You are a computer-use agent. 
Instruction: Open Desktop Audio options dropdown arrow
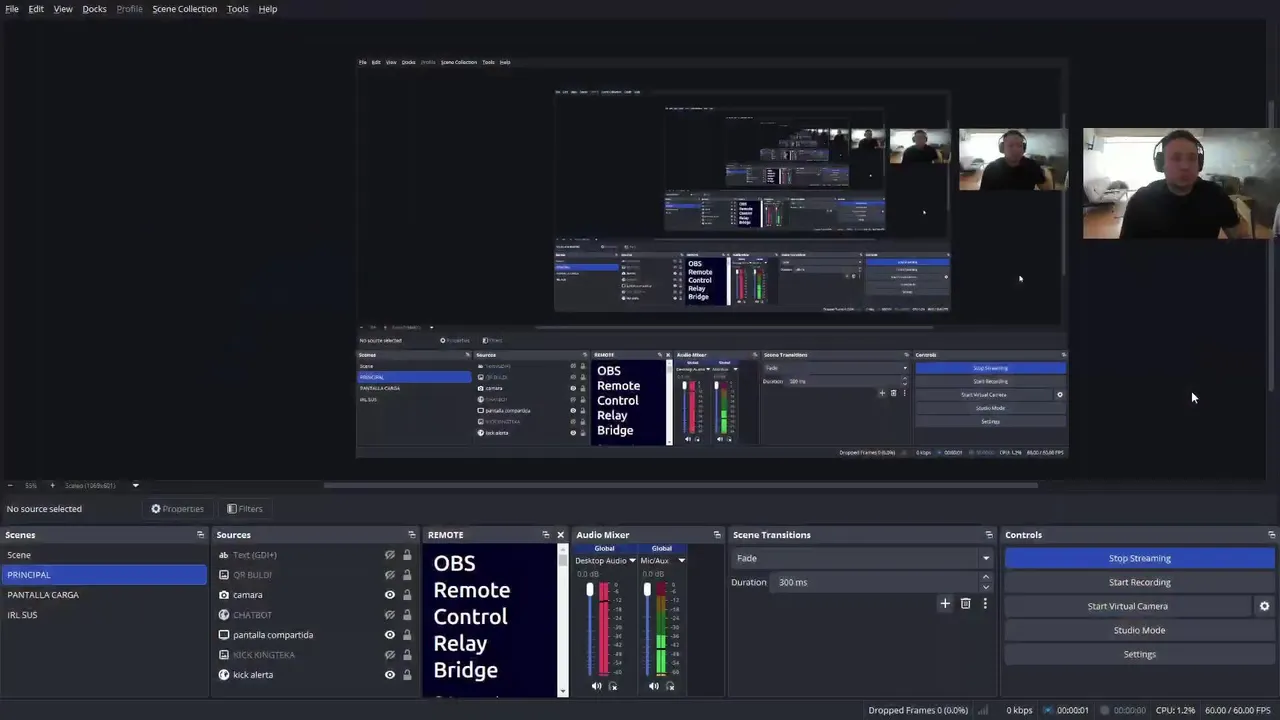tap(632, 561)
